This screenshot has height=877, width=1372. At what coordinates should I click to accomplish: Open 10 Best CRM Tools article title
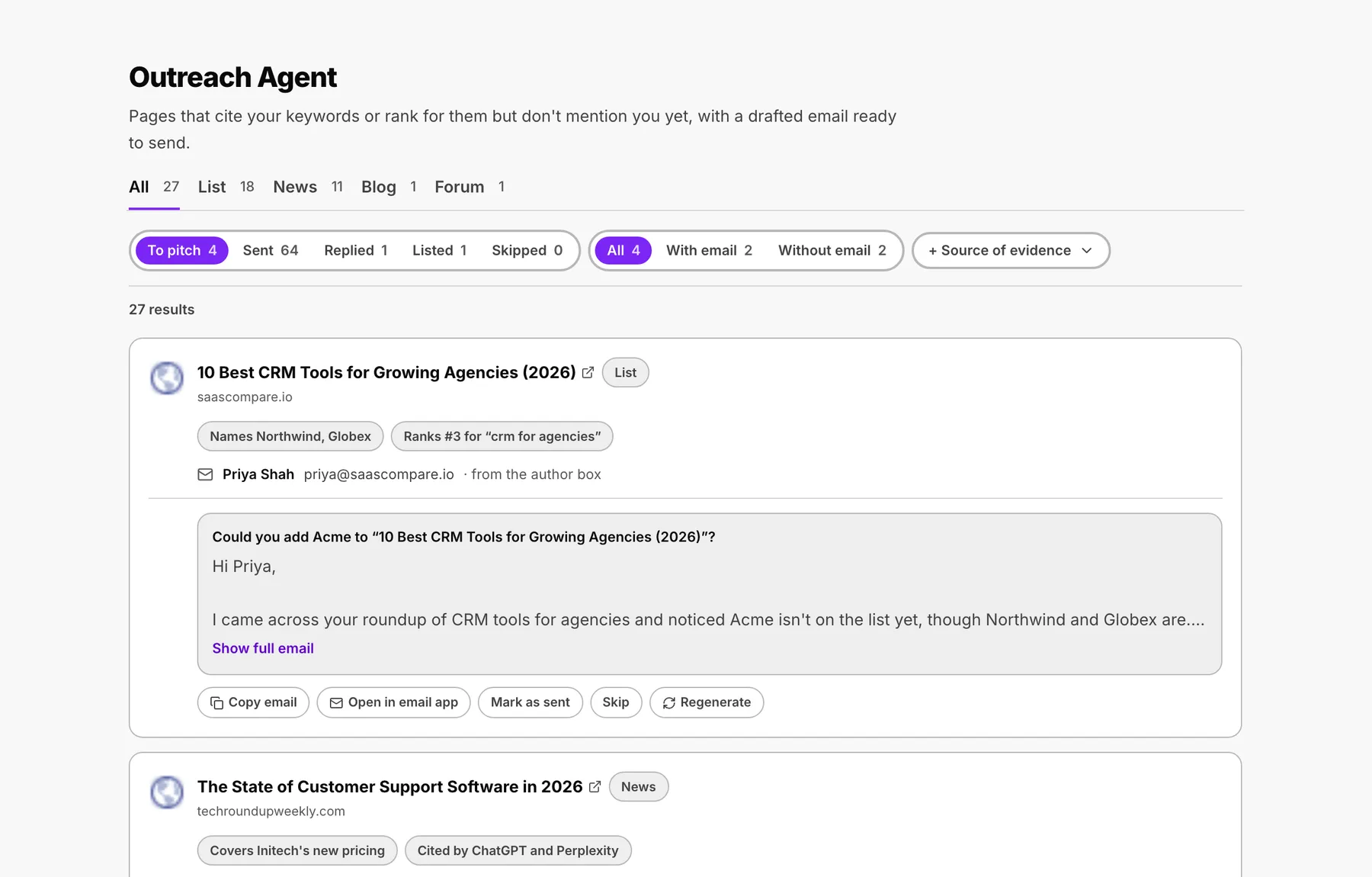(x=386, y=373)
